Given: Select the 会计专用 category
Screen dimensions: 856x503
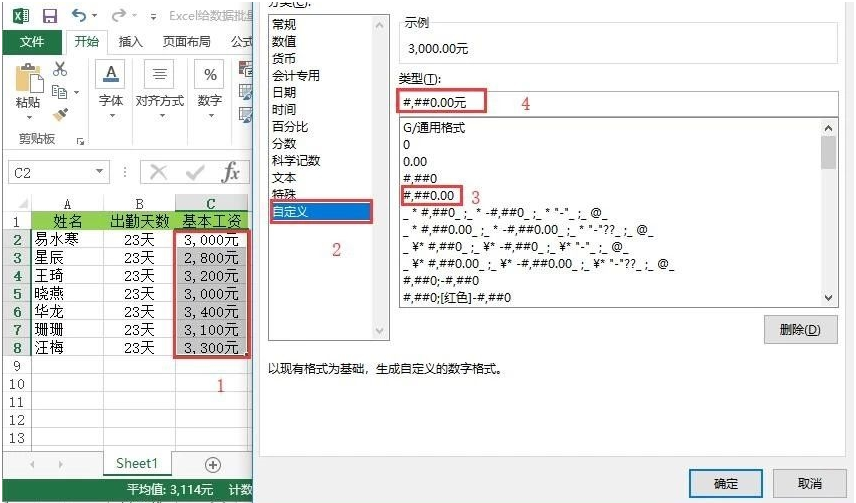Looking at the screenshot, I should pyautogui.click(x=296, y=75).
